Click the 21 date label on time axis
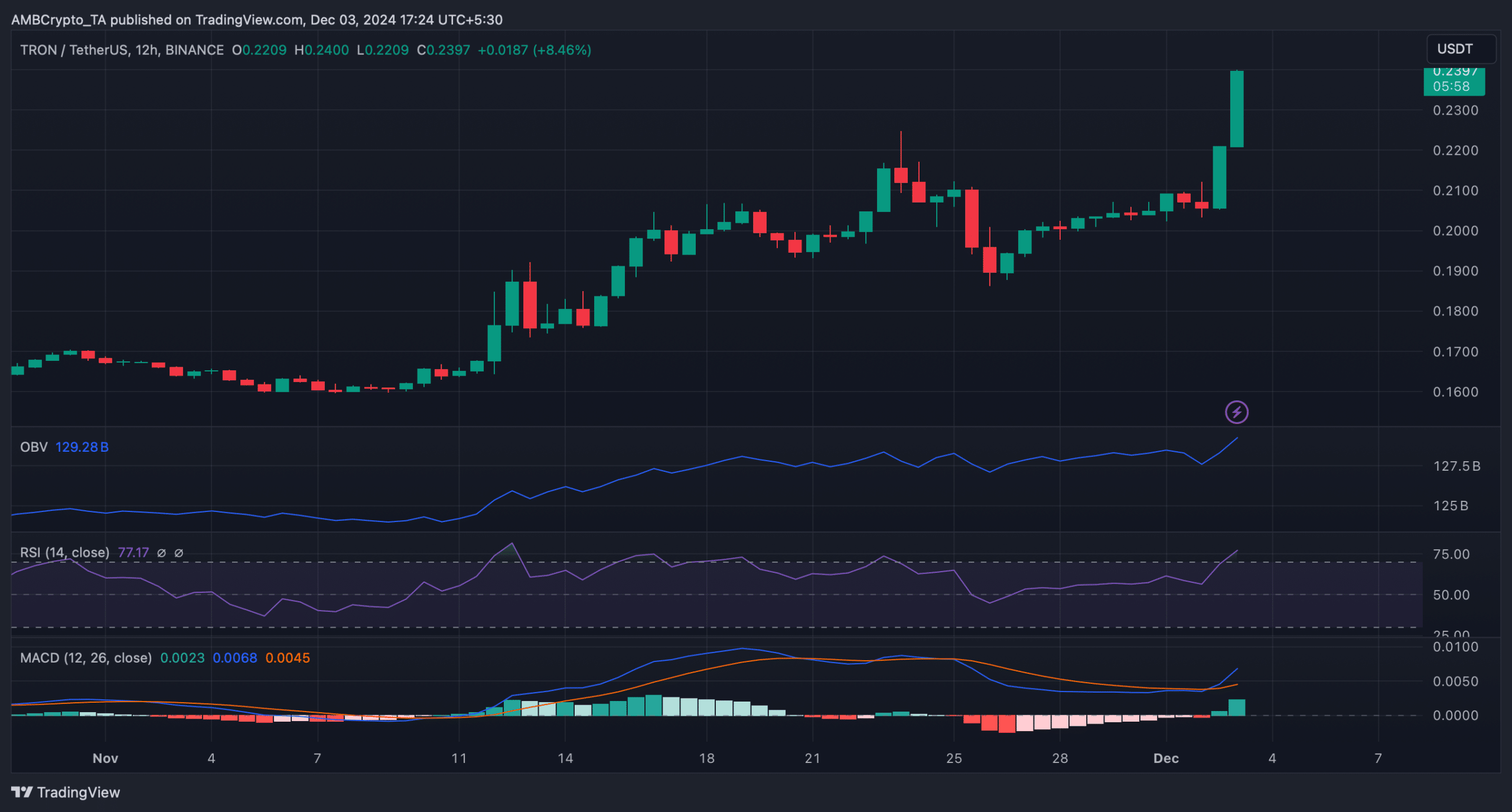 click(x=813, y=759)
